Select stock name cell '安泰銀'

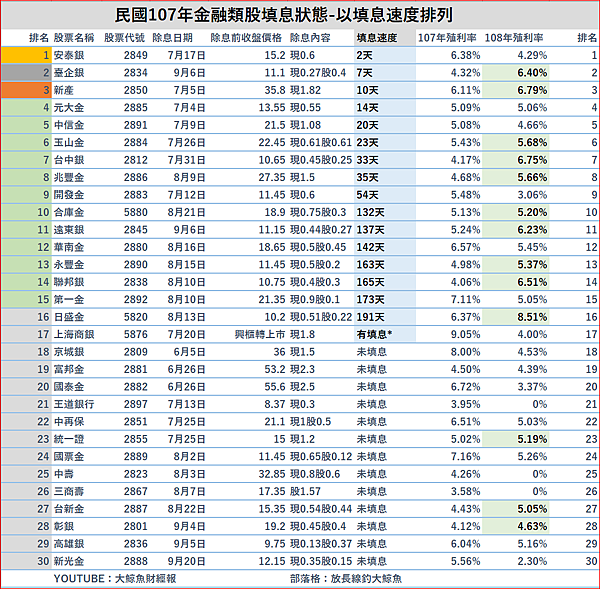click(x=69, y=55)
